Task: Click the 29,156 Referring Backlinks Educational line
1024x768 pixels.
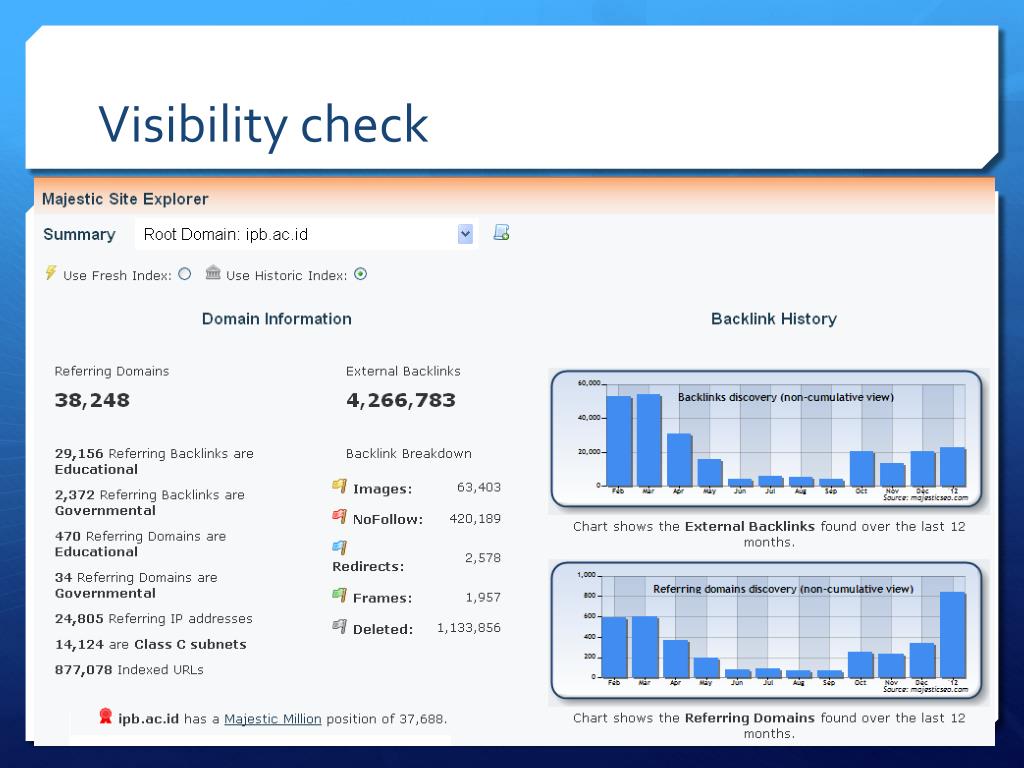Action: (x=154, y=461)
